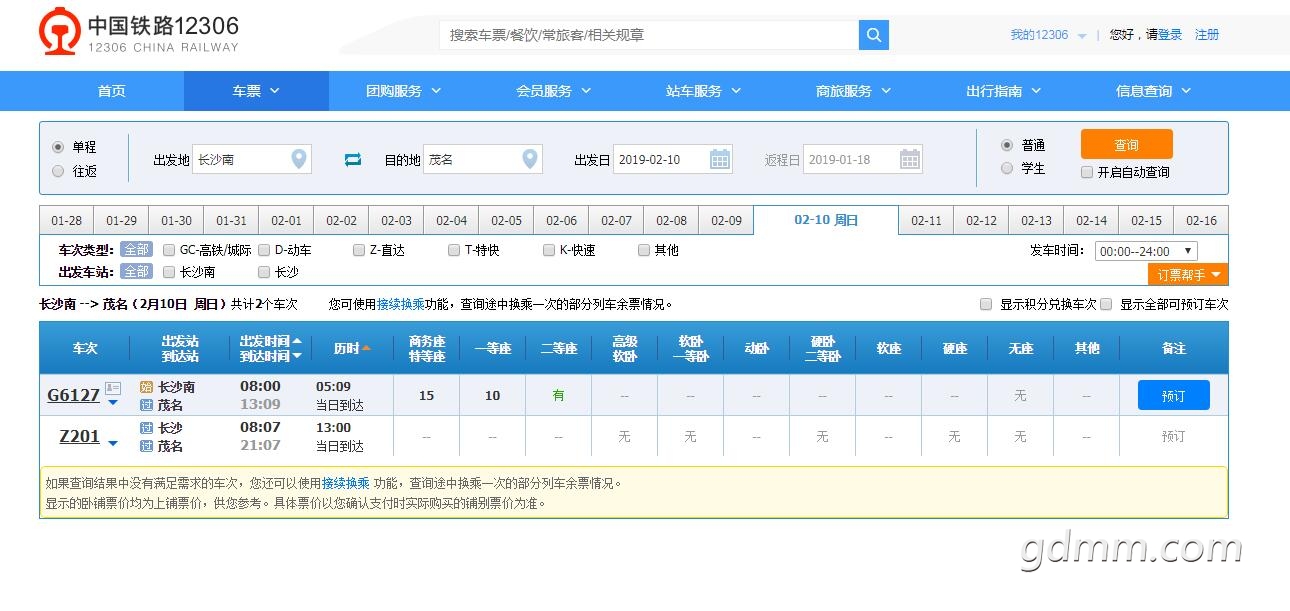
Task: Open 出行指南 navigation menu
Action: 1003,91
